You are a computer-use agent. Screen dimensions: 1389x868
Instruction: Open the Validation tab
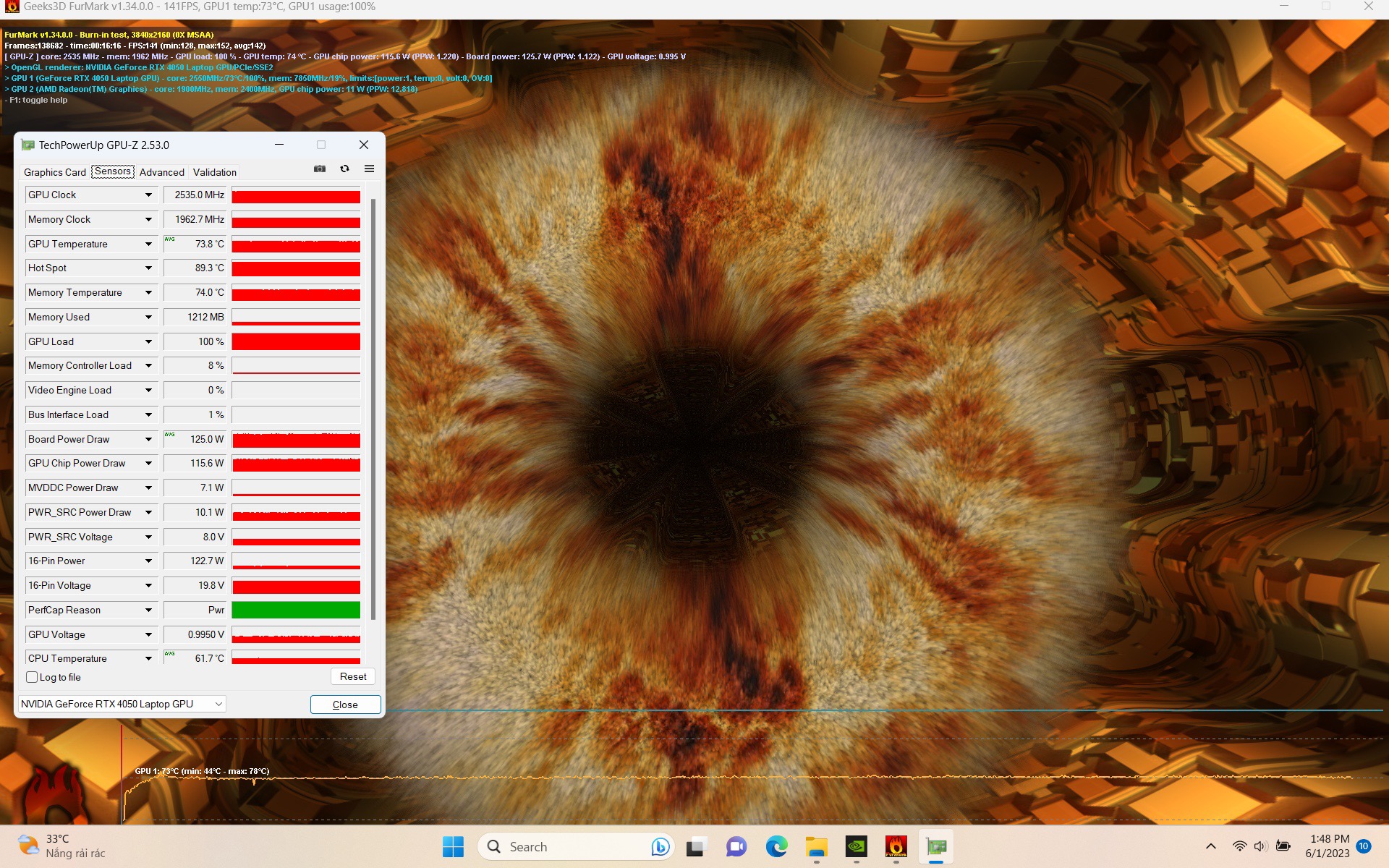point(214,172)
